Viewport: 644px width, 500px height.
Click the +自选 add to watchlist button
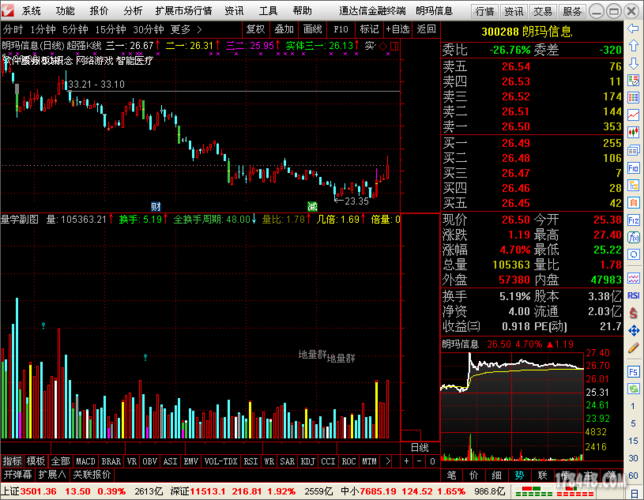click(397, 29)
